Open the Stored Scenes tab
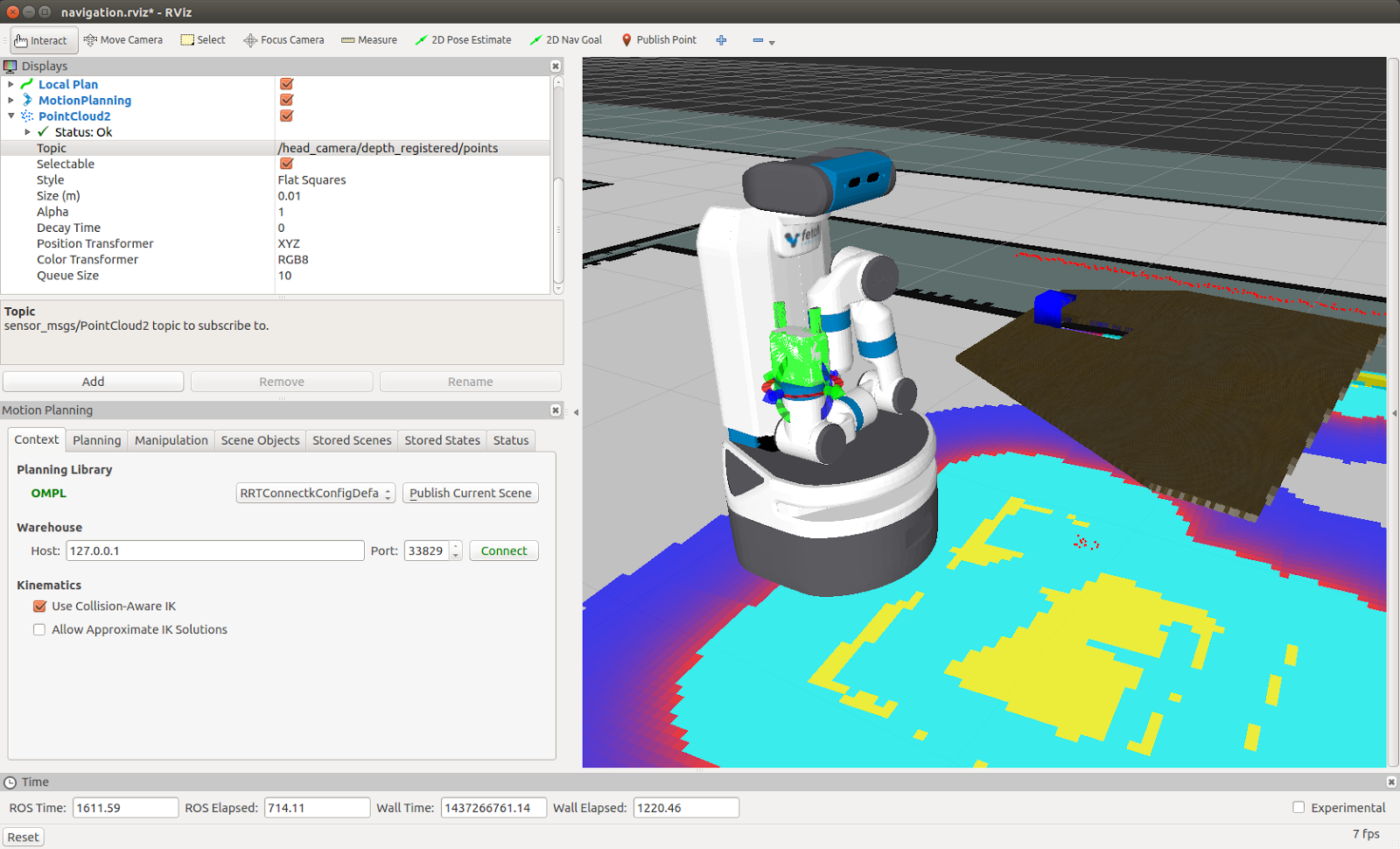 pos(352,440)
